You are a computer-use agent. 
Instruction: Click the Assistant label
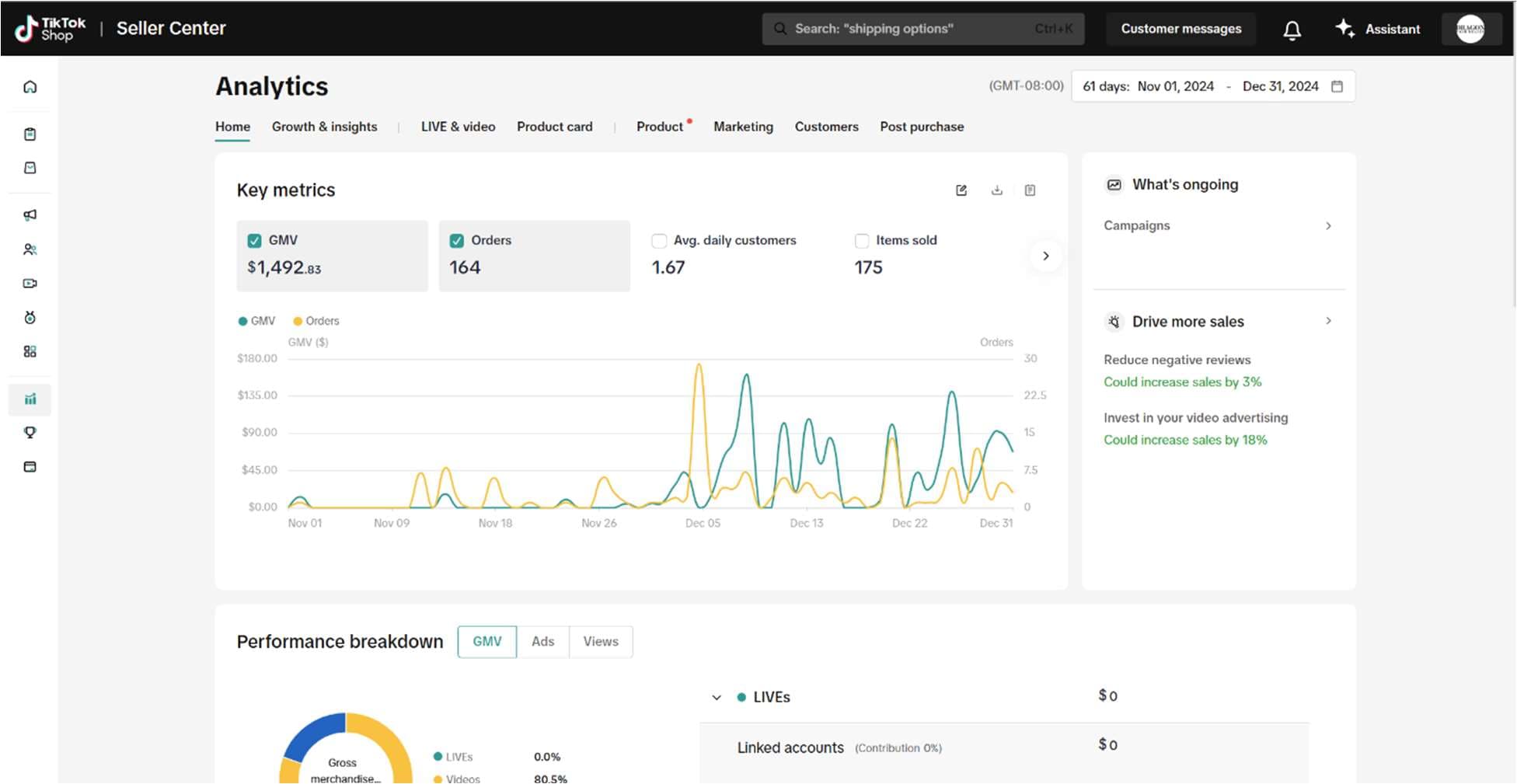click(x=1392, y=30)
